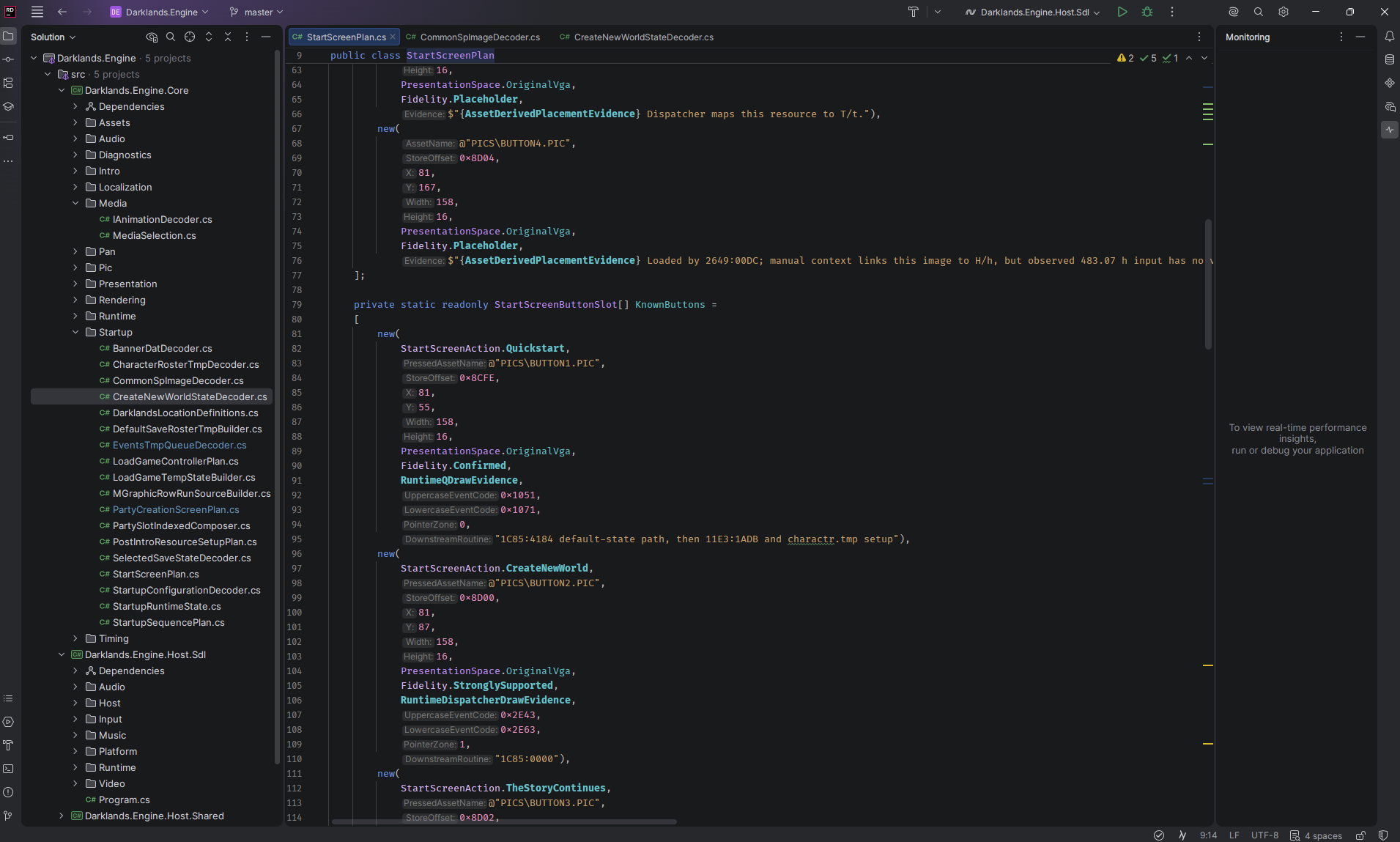Screen dimensions: 1400x842
Task: Open Darklands.Engine project dropdown
Action: (160, 12)
